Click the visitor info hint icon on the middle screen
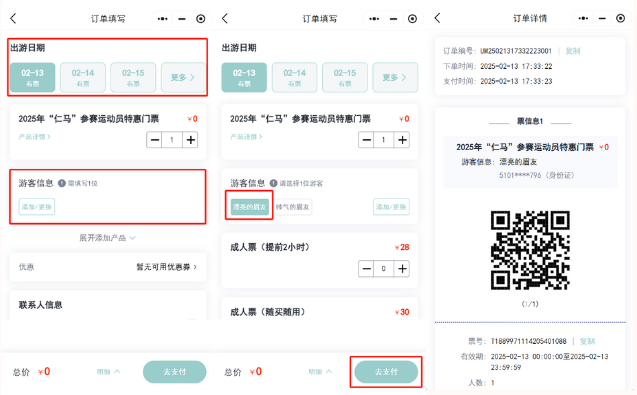Viewport: 637px width, 395px height. tap(273, 183)
